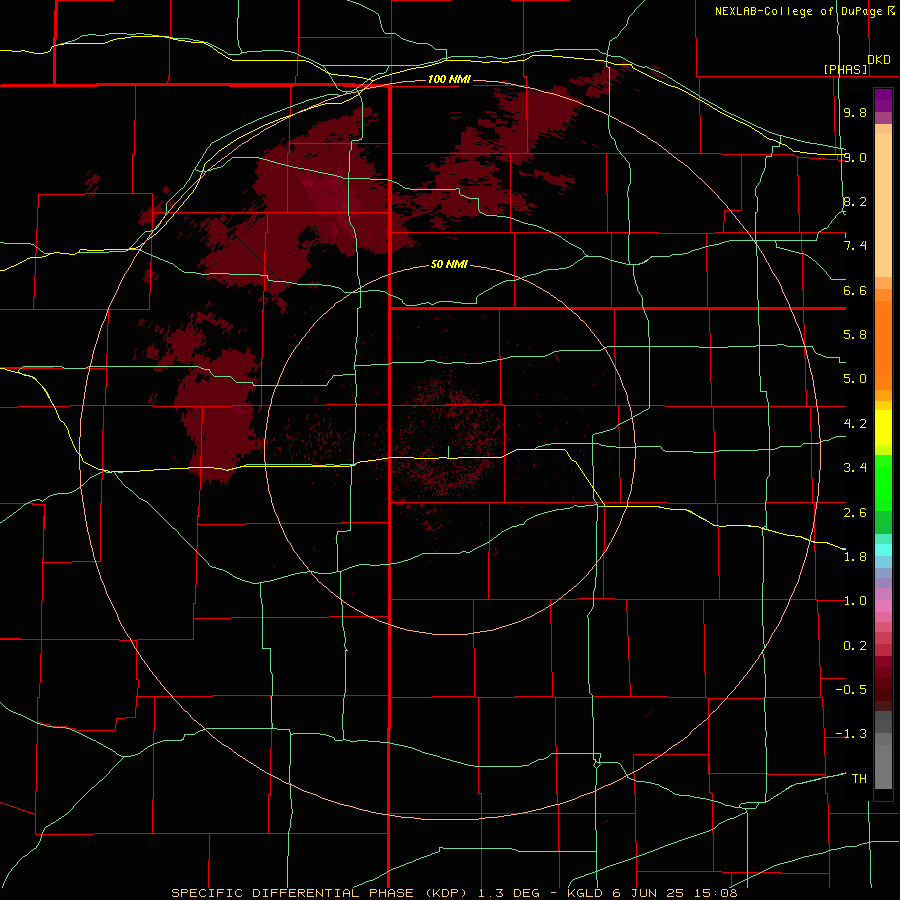This screenshot has height=900, width=900.
Task: Click the 9.8 scale value
Action: click(855, 112)
